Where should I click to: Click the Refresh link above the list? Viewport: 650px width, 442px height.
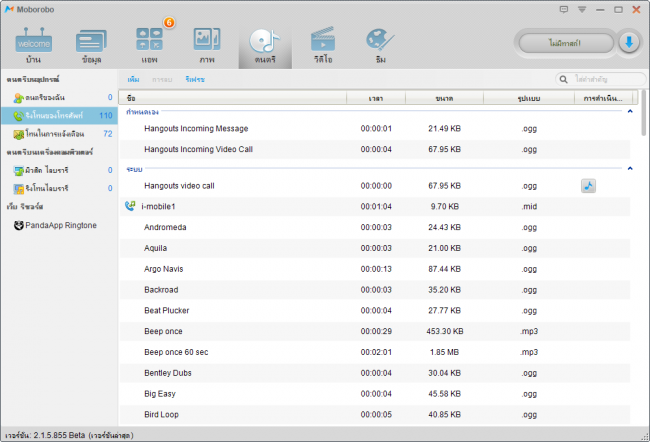pyautogui.click(x=195, y=78)
